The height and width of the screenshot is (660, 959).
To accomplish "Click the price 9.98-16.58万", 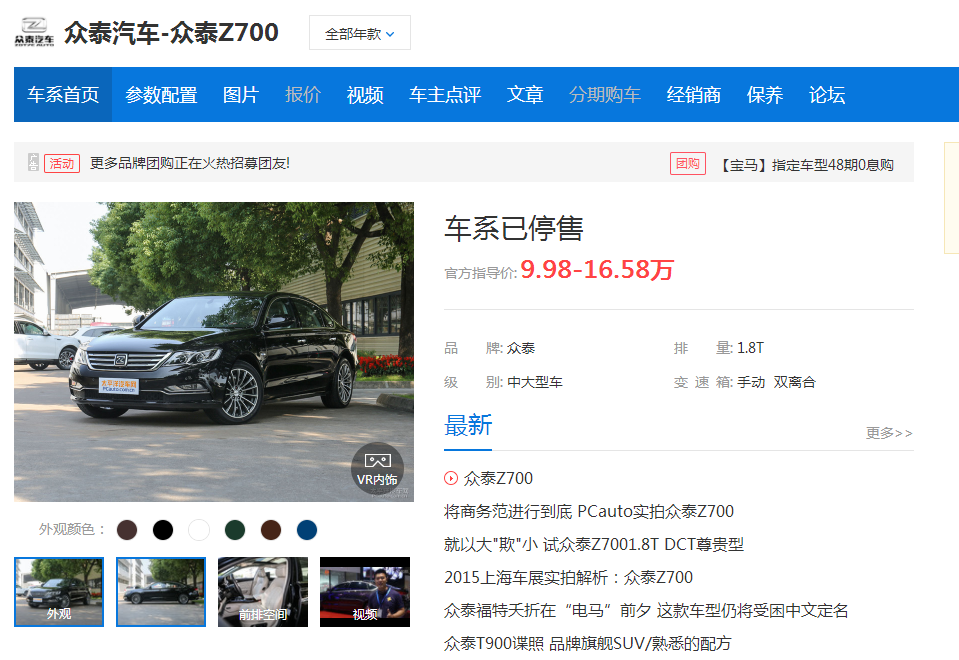I will coord(597,269).
